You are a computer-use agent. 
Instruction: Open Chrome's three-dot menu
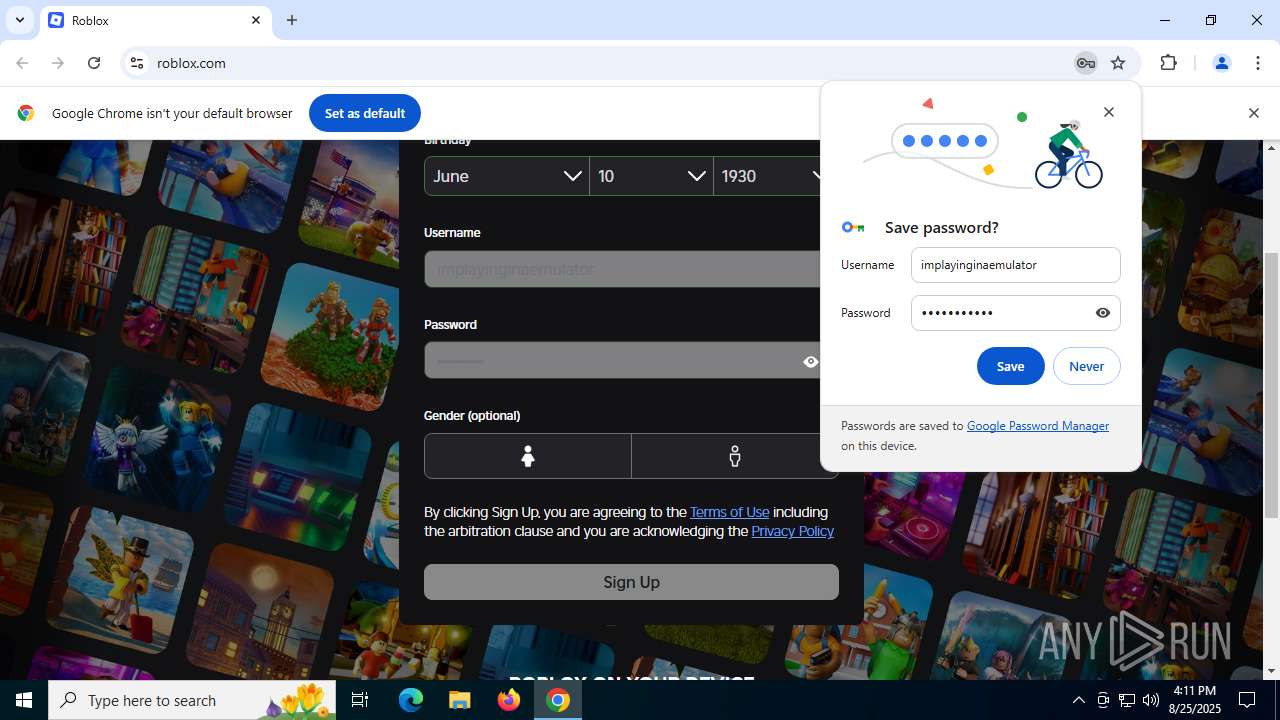coord(1258,63)
